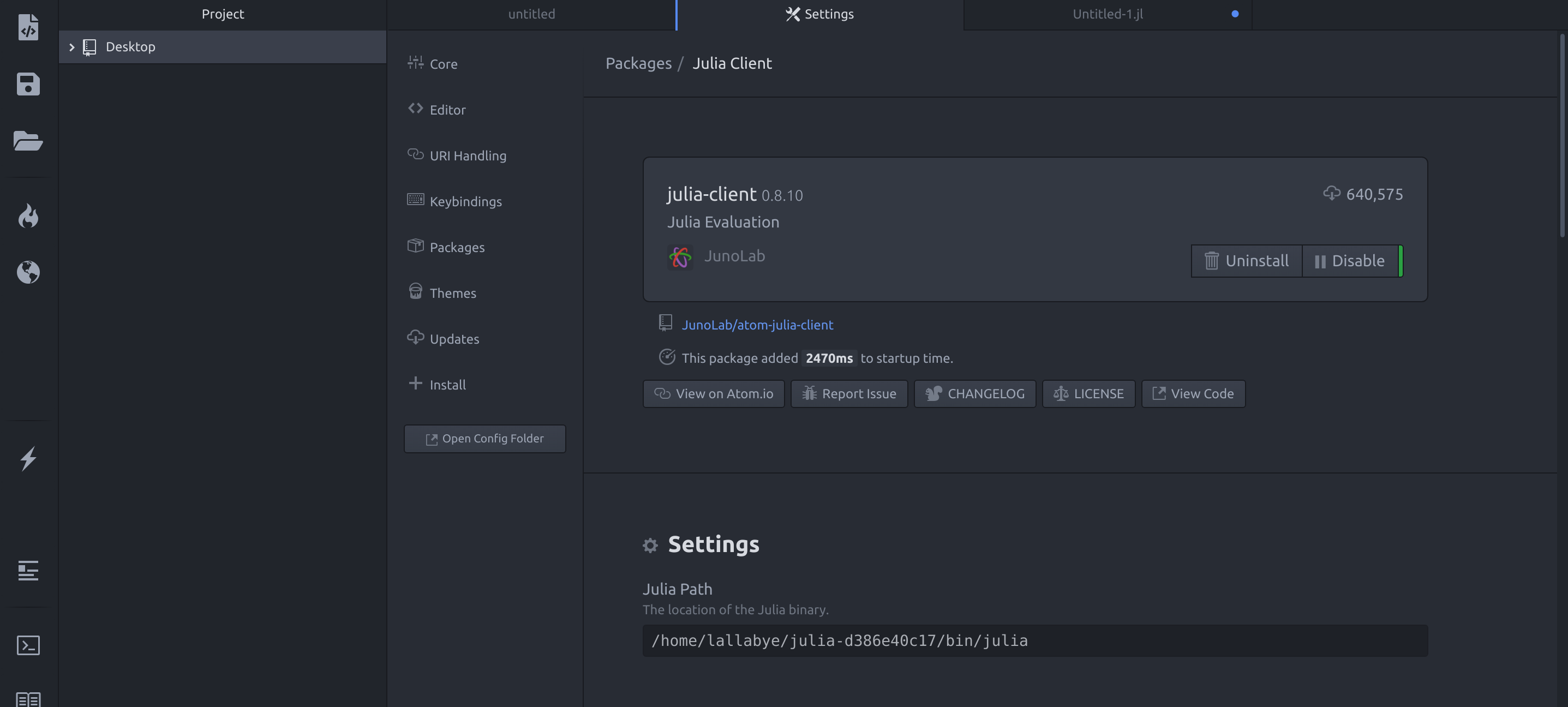Open the terminal console icon
Viewport: 1568px width, 707px height.
tap(28, 645)
